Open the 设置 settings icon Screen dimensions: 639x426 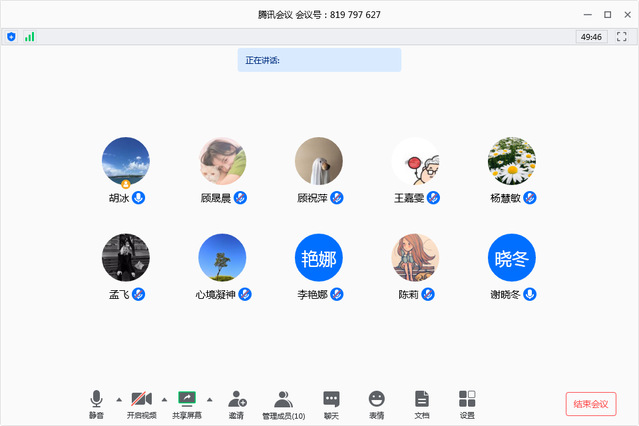click(x=467, y=399)
